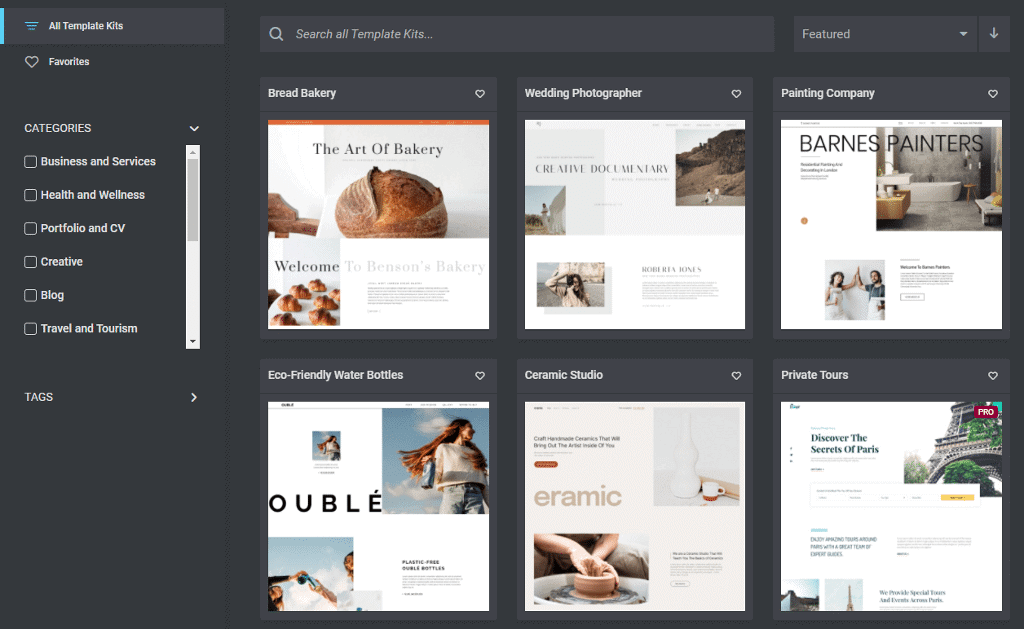Enable the Business and Services checkbox

[x=31, y=162]
